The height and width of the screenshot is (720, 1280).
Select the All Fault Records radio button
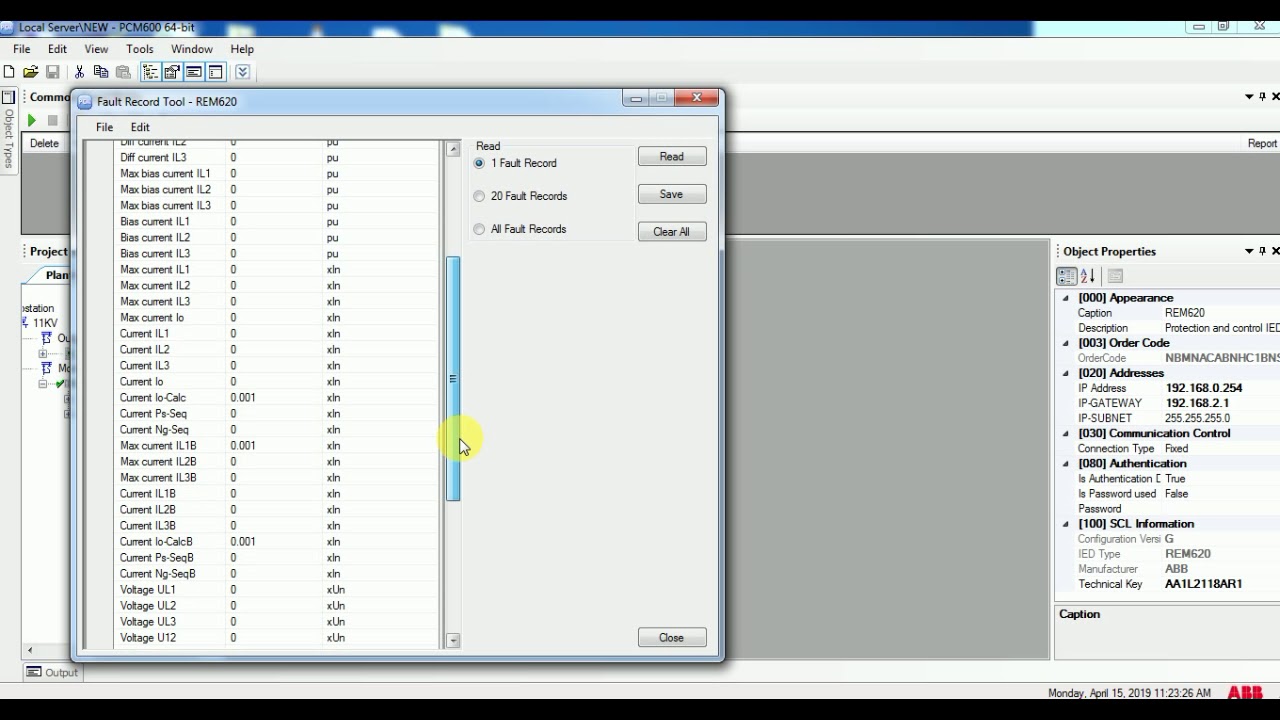[479, 229]
